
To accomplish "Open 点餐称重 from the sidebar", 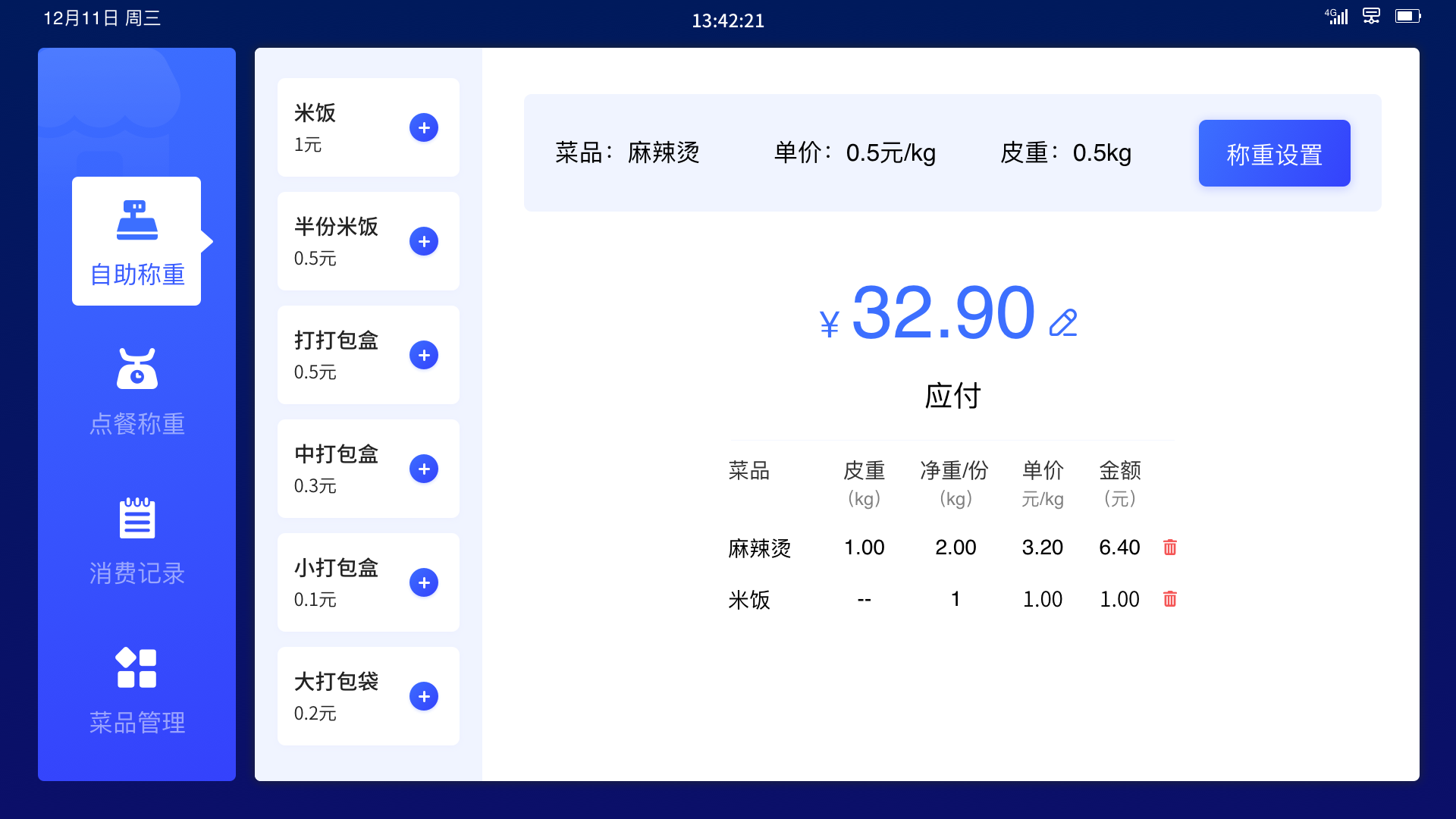I will click(136, 387).
